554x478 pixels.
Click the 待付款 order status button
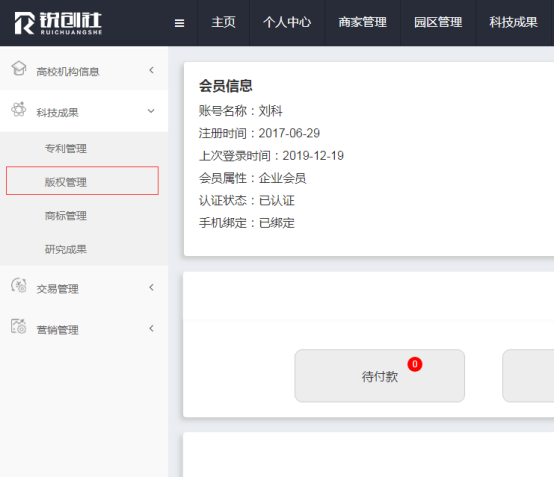coord(379,376)
